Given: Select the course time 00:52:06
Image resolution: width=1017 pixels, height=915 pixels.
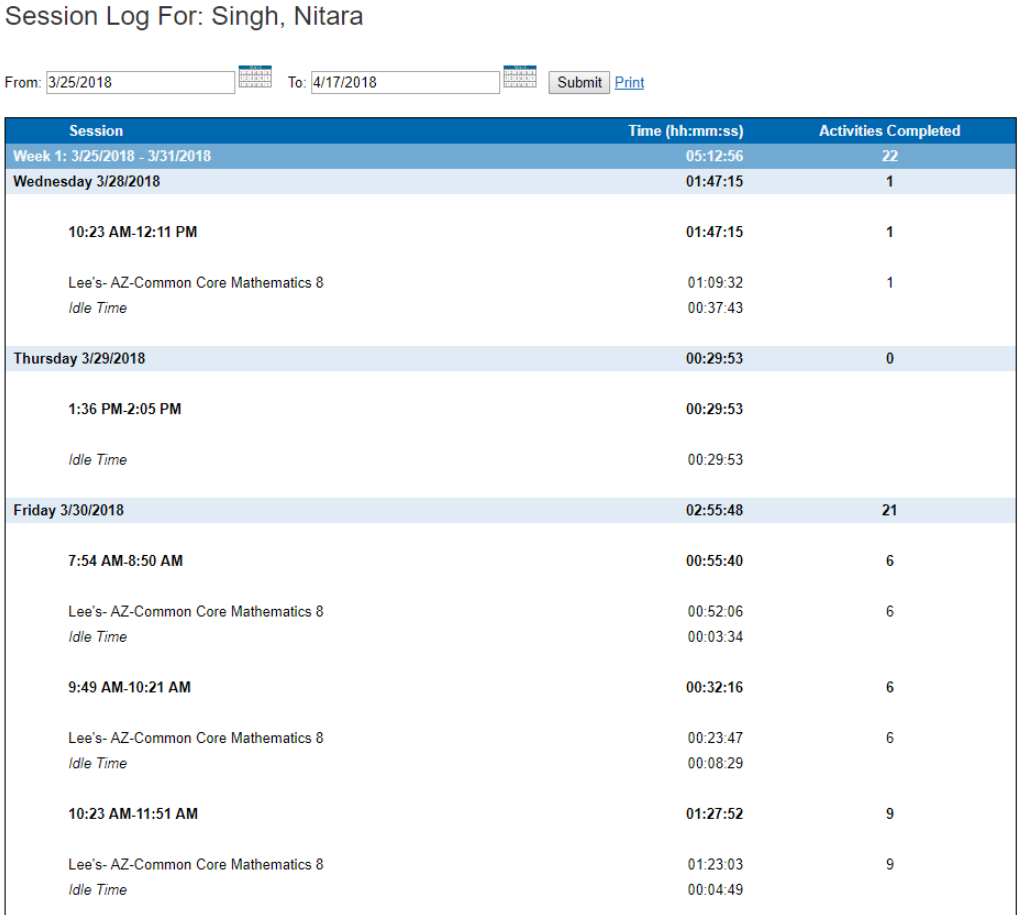Looking at the screenshot, I should tap(715, 611).
